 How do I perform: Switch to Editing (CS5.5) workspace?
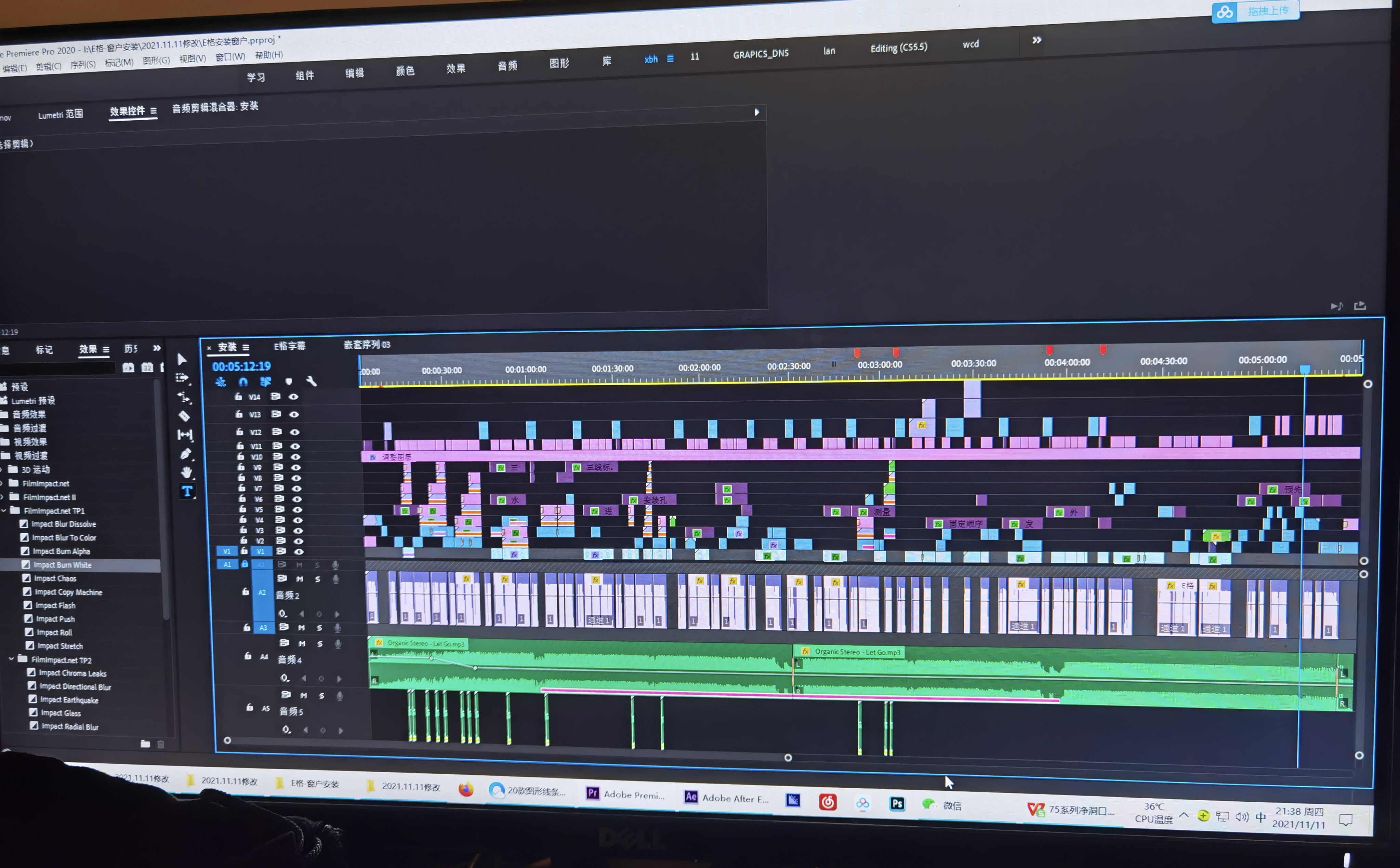point(899,48)
